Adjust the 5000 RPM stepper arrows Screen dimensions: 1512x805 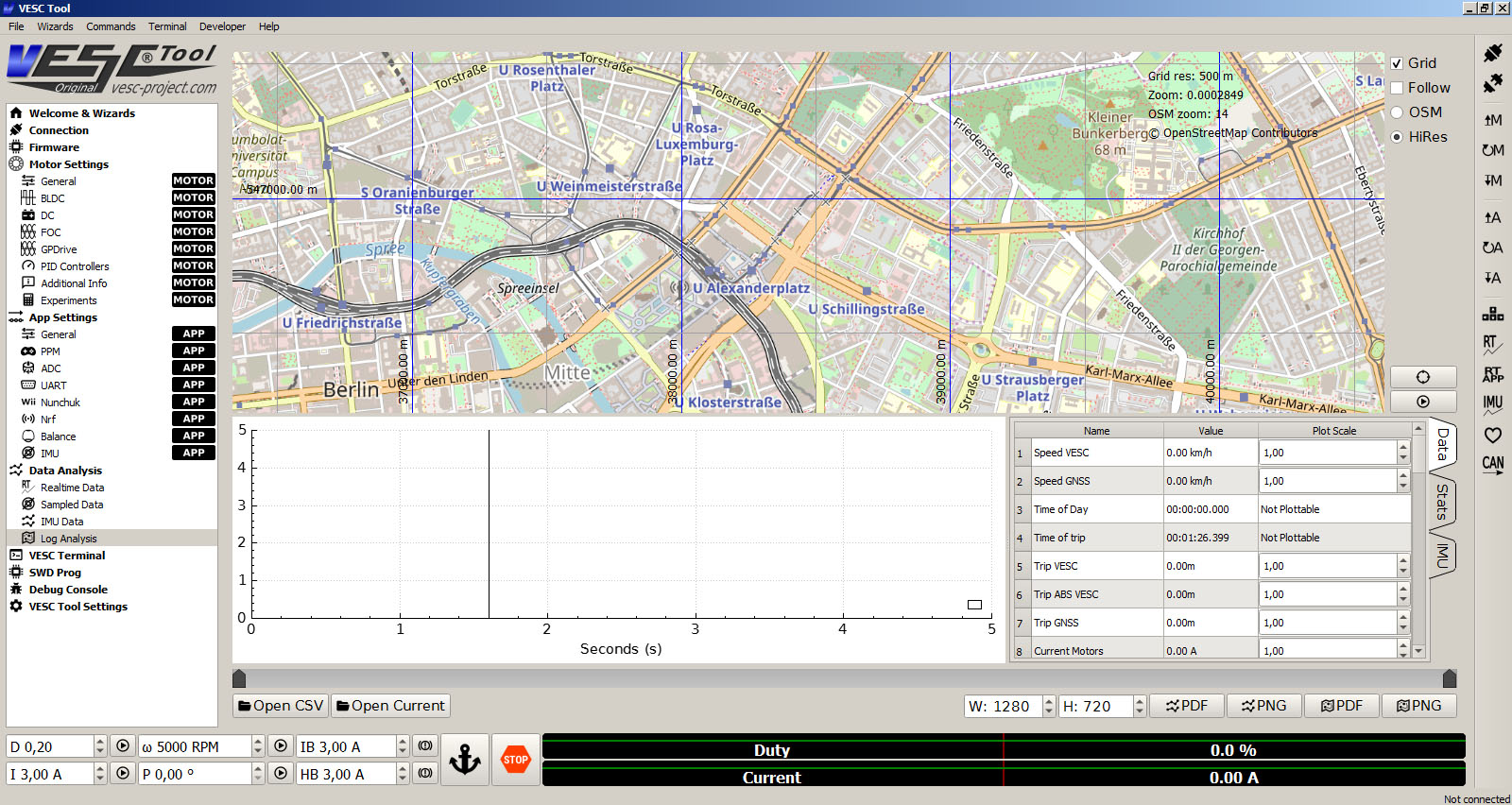pyautogui.click(x=258, y=745)
